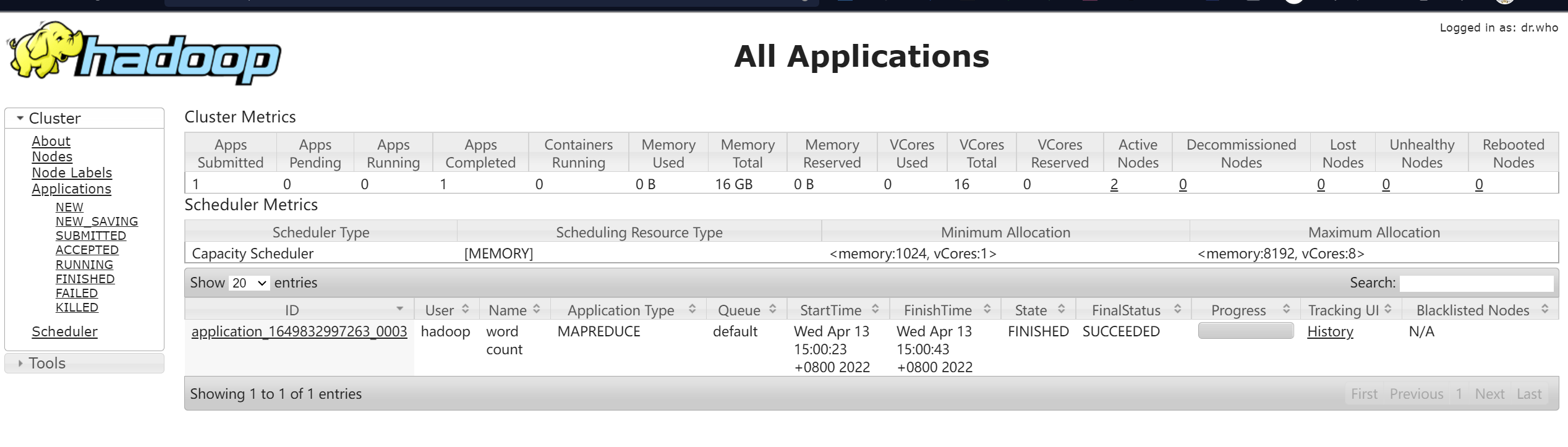This screenshot has height=447, width=1568.
Task: Expand the Tools sidebar section
Action: click(21, 364)
